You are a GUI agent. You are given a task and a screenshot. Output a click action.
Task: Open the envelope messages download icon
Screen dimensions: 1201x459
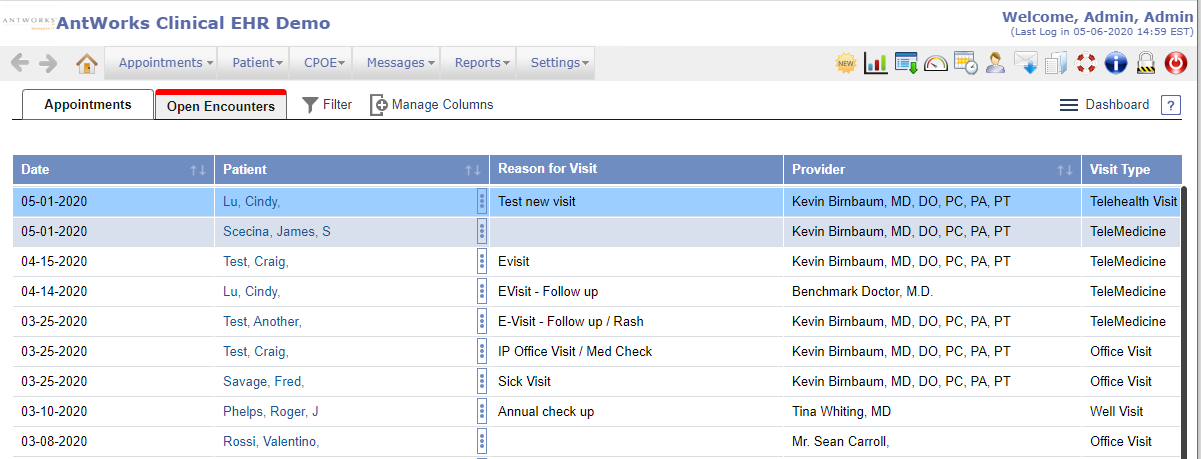tap(1025, 63)
